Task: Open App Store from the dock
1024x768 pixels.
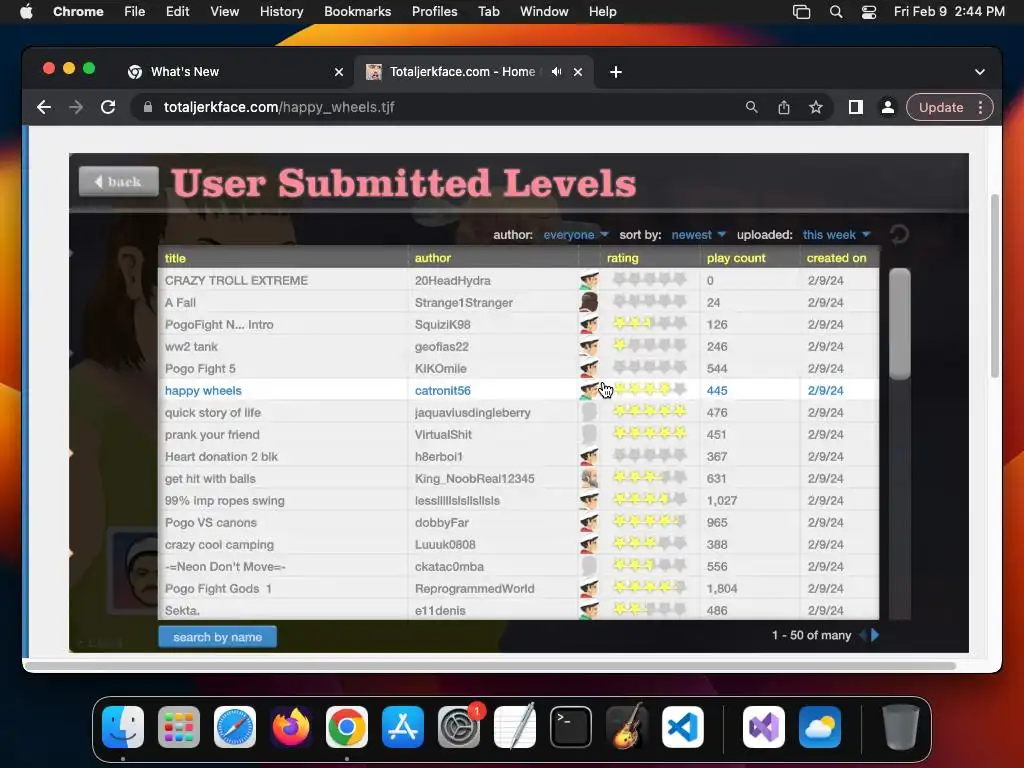Action: (403, 727)
